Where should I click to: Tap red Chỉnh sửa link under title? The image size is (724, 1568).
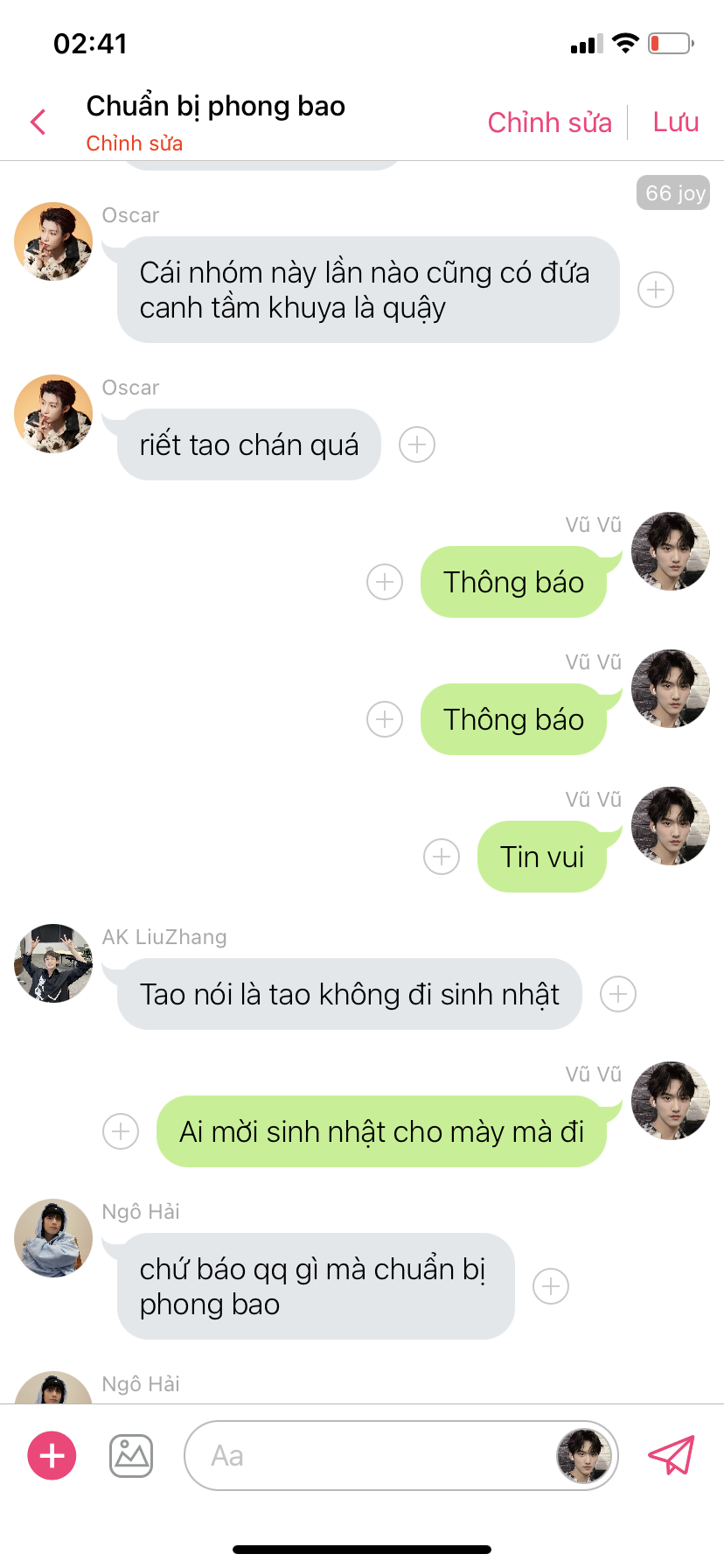pyautogui.click(x=135, y=143)
